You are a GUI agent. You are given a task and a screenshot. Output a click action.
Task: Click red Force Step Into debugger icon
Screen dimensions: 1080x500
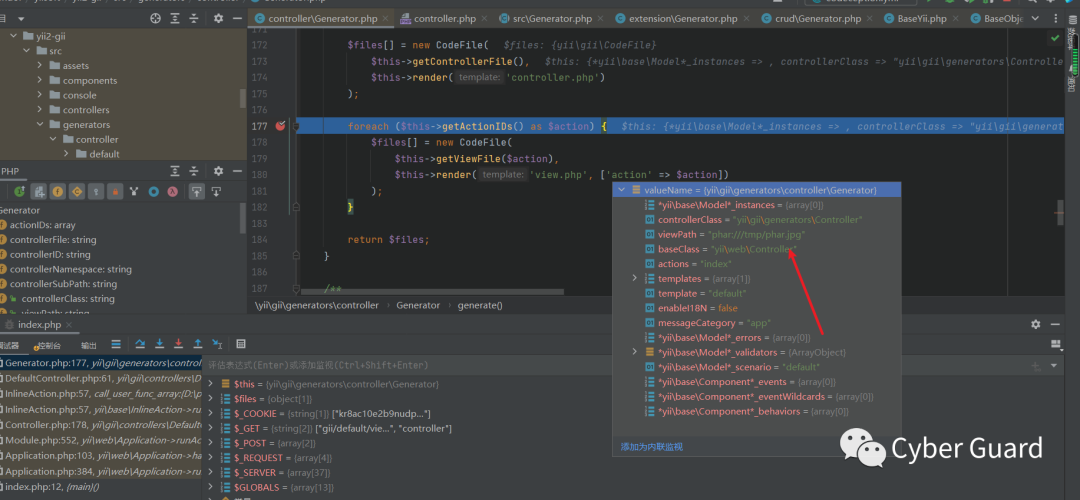pyautogui.click(x=179, y=344)
